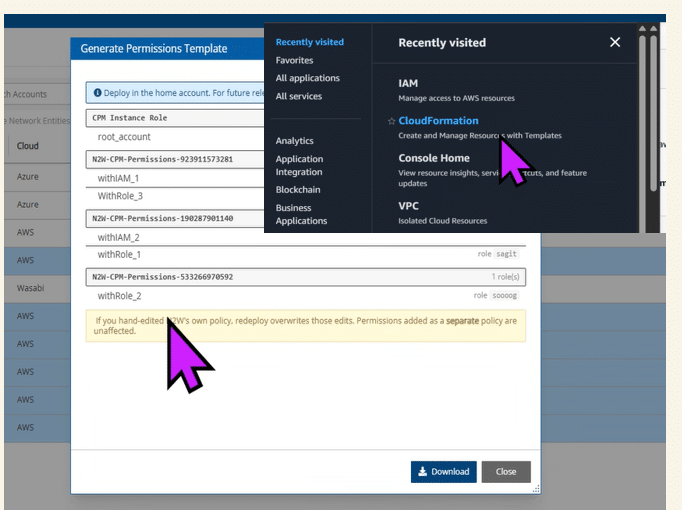The width and height of the screenshot is (682, 510).
Task: Sort by the Cloud column header
Action: pos(27,146)
